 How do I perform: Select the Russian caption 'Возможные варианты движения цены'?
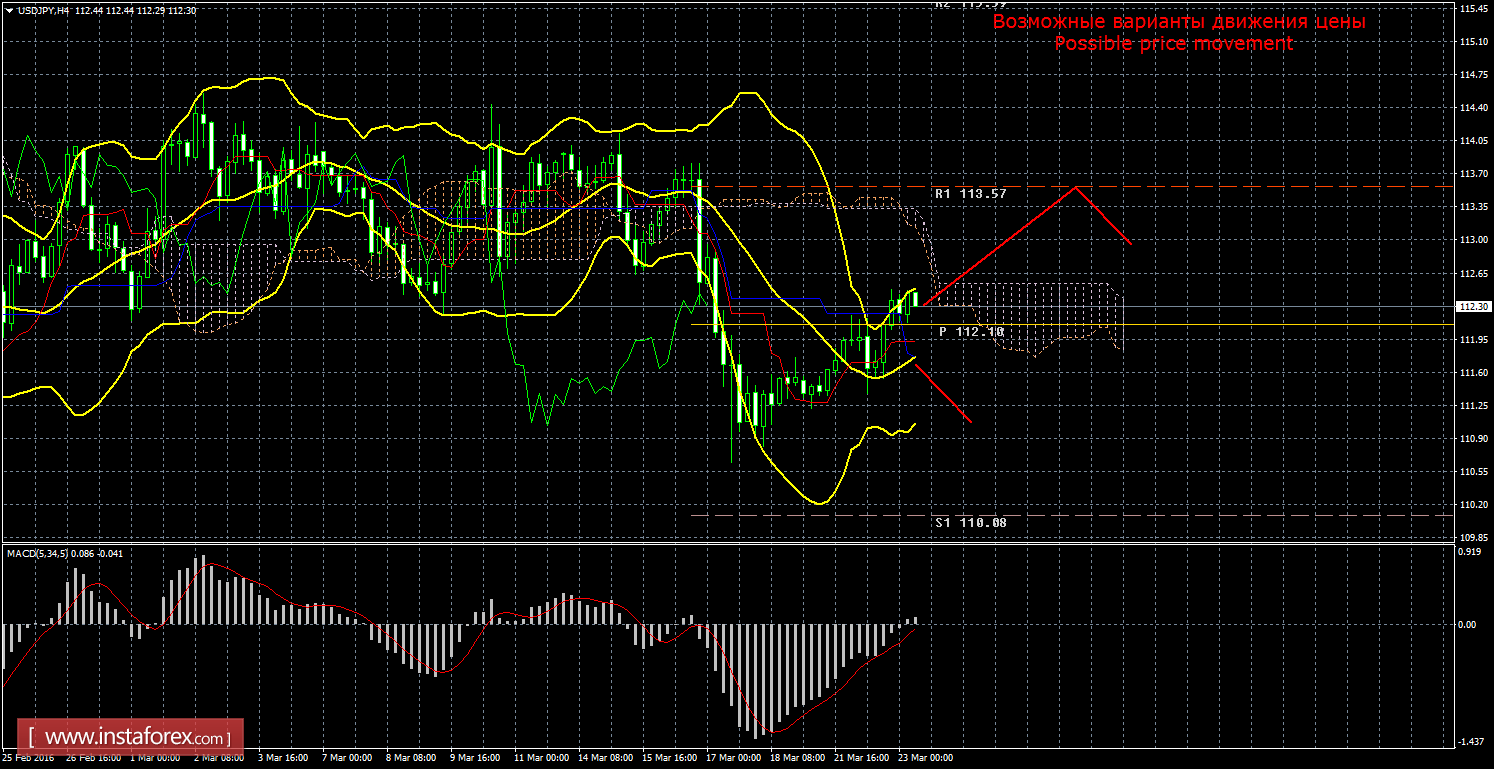[x=1178, y=22]
